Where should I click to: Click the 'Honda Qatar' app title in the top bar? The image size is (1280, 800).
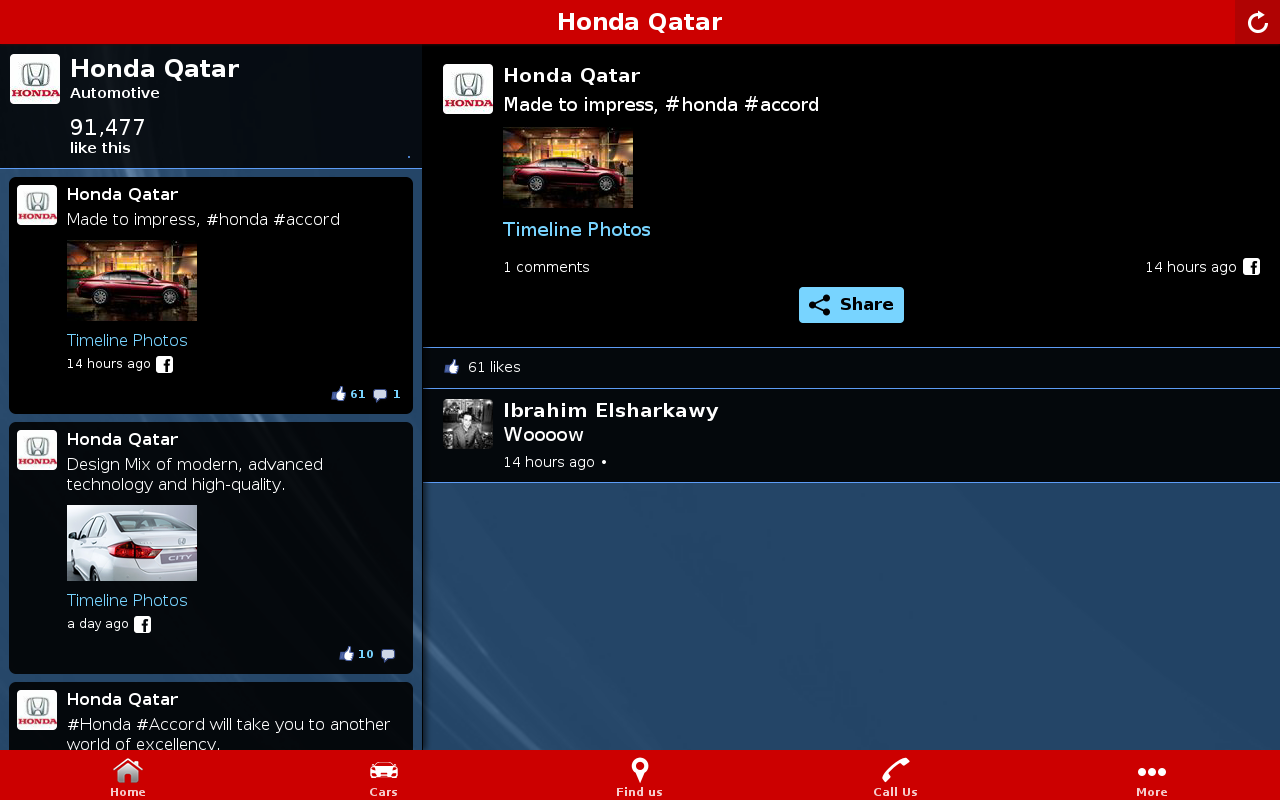(640, 22)
